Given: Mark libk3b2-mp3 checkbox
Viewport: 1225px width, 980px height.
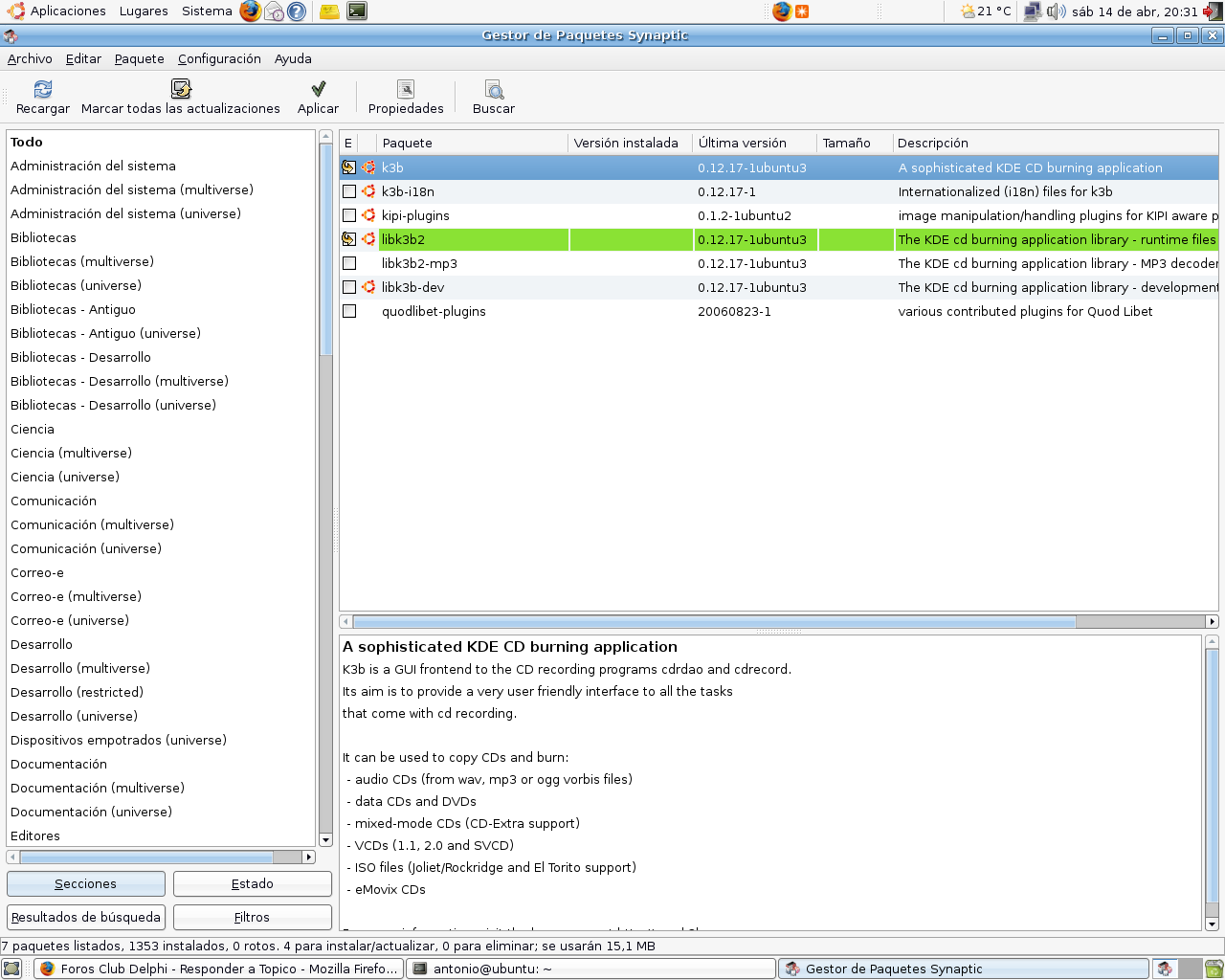Looking at the screenshot, I should click(x=349, y=263).
